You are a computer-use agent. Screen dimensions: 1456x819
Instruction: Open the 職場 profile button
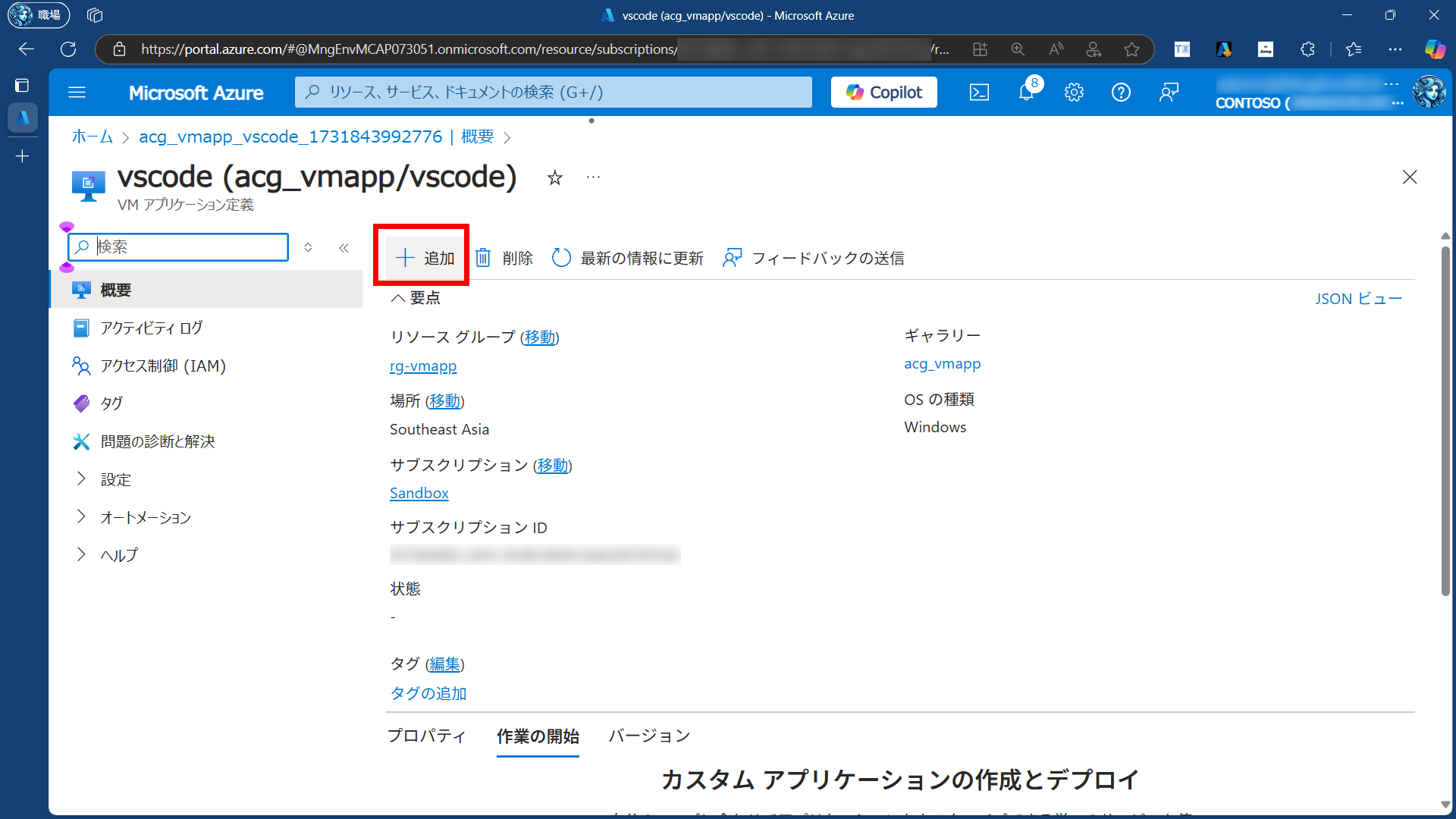point(39,15)
